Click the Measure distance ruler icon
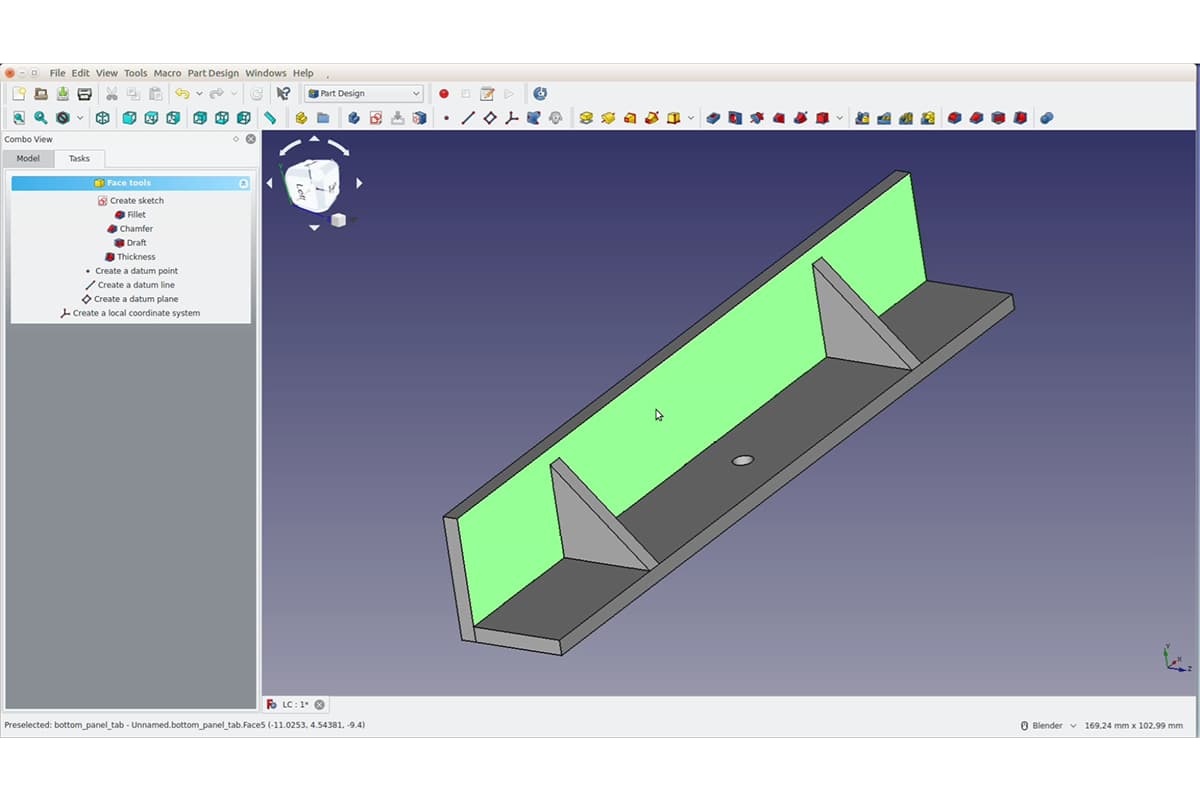1200x800 pixels. click(270, 118)
